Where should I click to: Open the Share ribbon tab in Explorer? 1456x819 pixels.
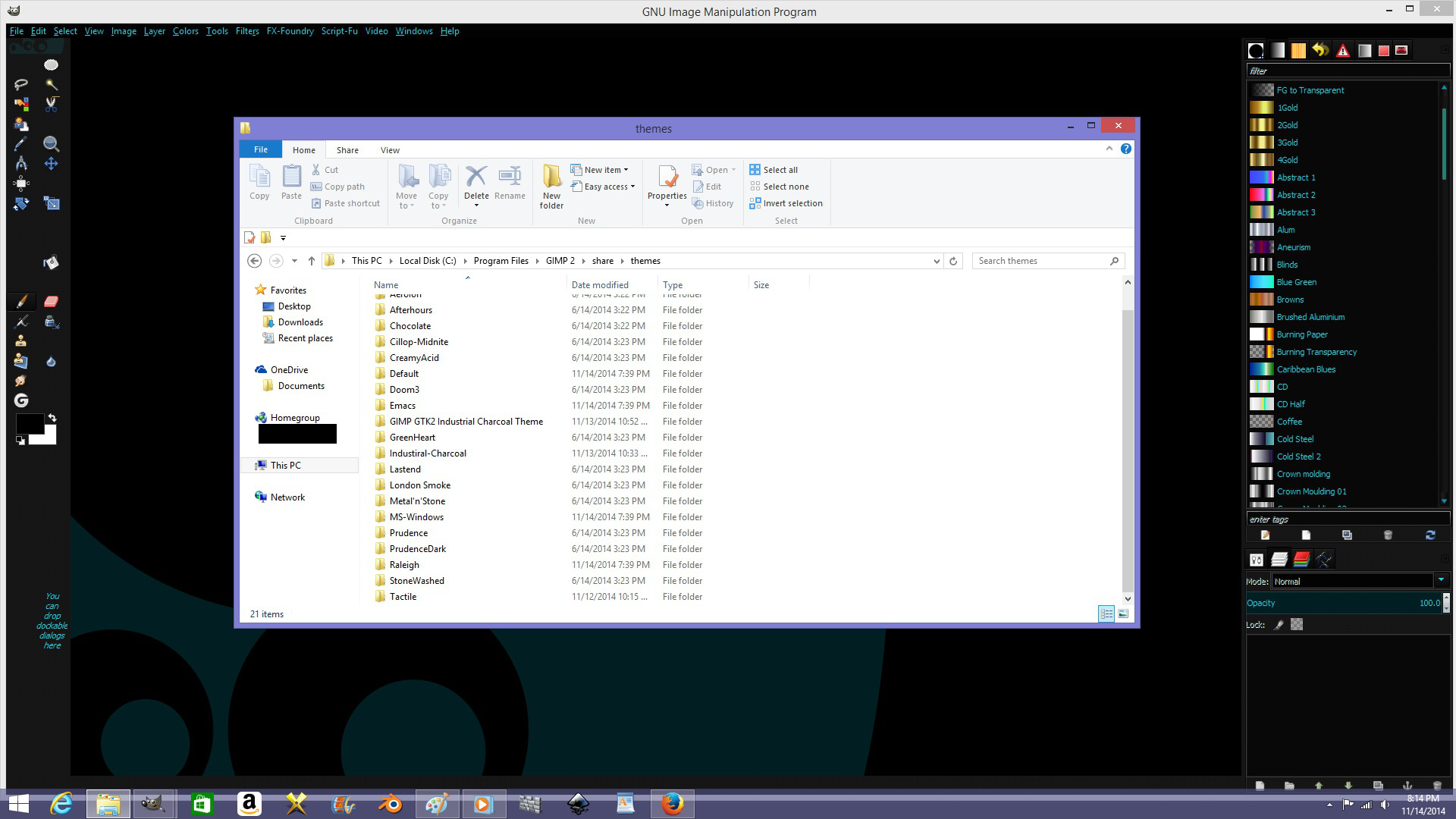(347, 150)
